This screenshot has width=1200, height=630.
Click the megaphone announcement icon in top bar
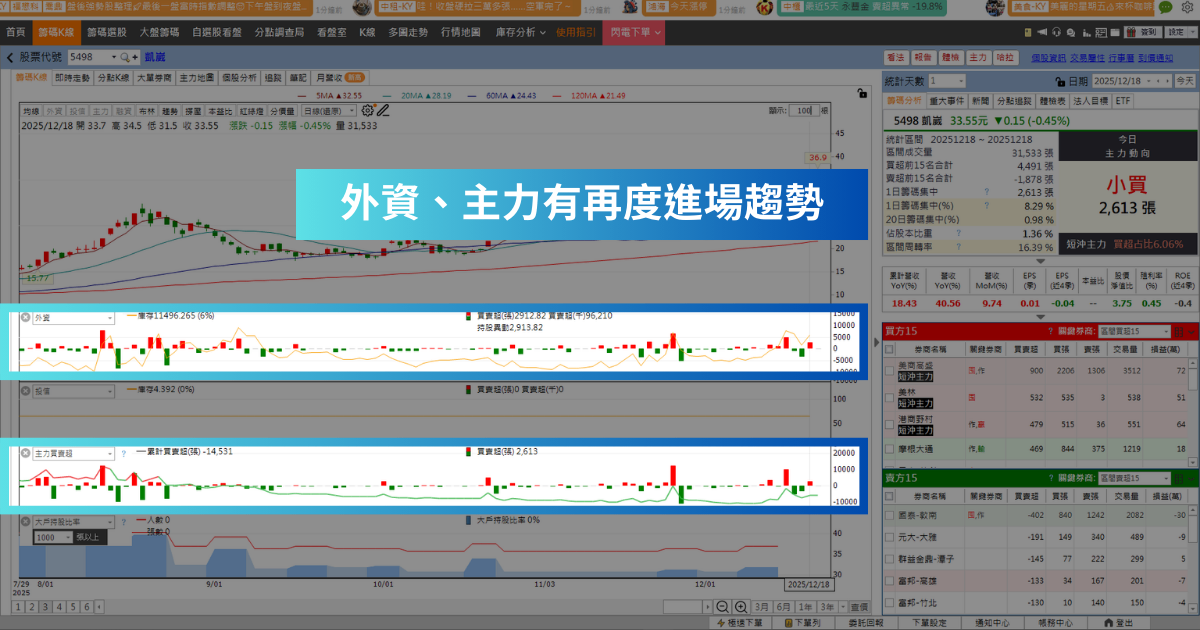point(1042,32)
